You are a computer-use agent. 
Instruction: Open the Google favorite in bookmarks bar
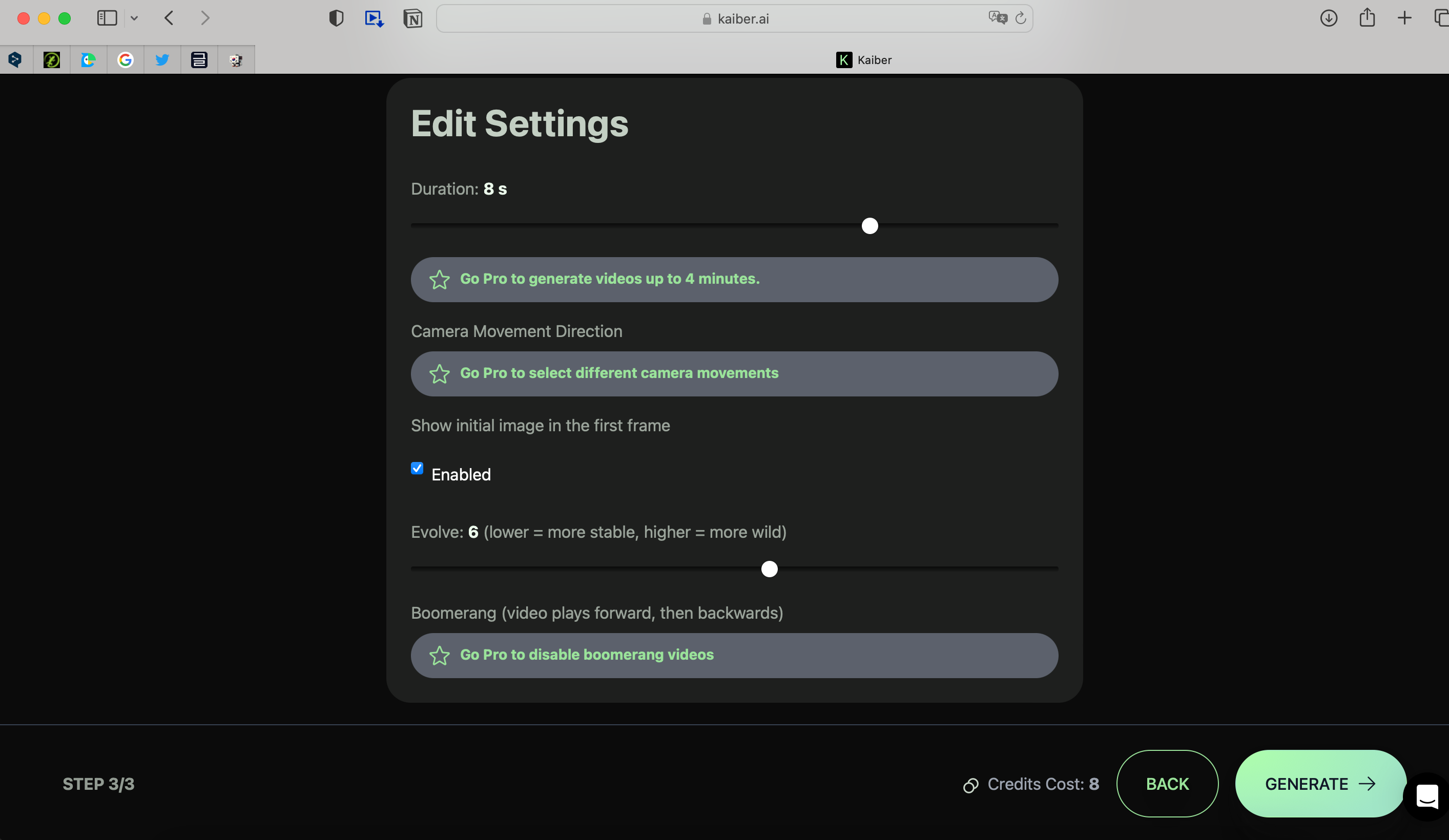126,60
